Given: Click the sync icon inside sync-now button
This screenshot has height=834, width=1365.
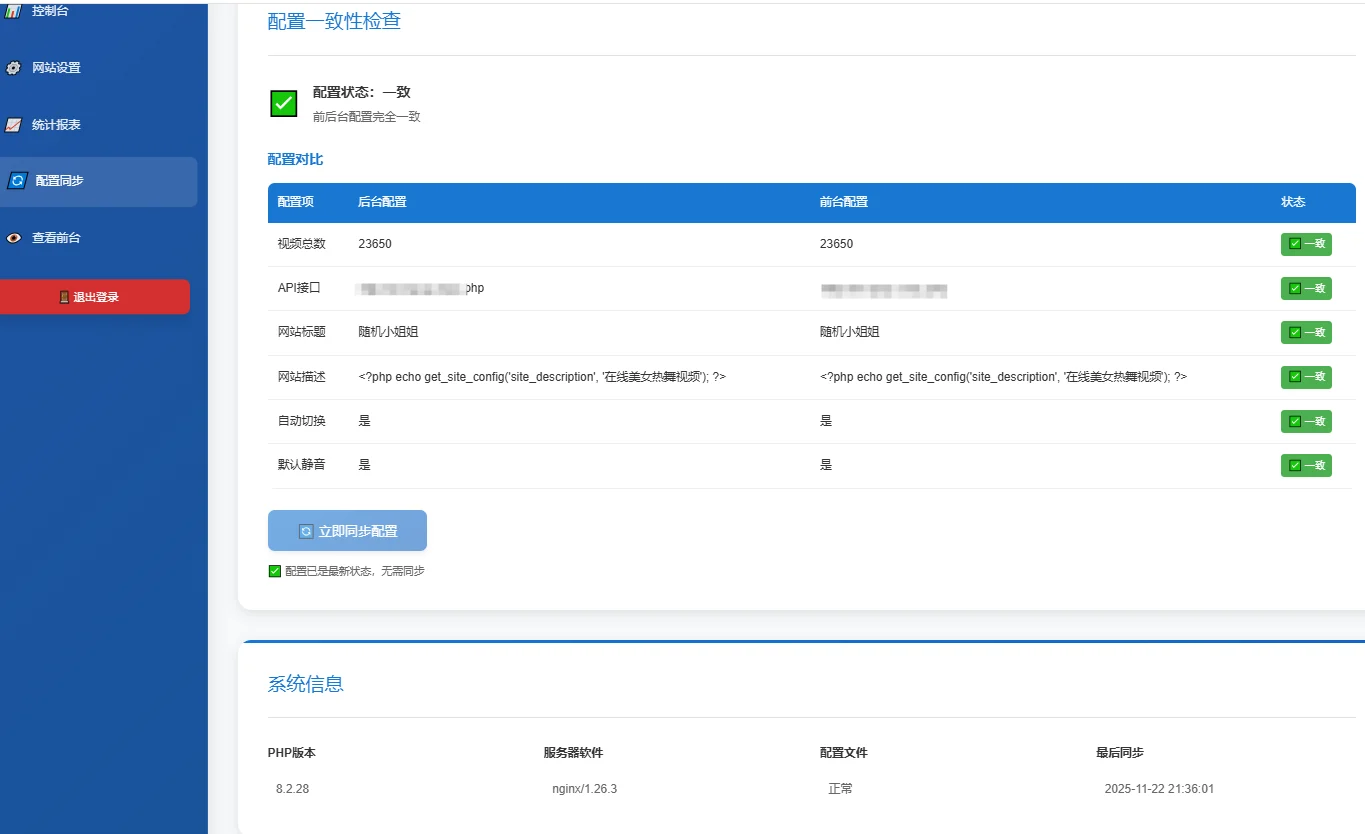Looking at the screenshot, I should coord(306,531).
